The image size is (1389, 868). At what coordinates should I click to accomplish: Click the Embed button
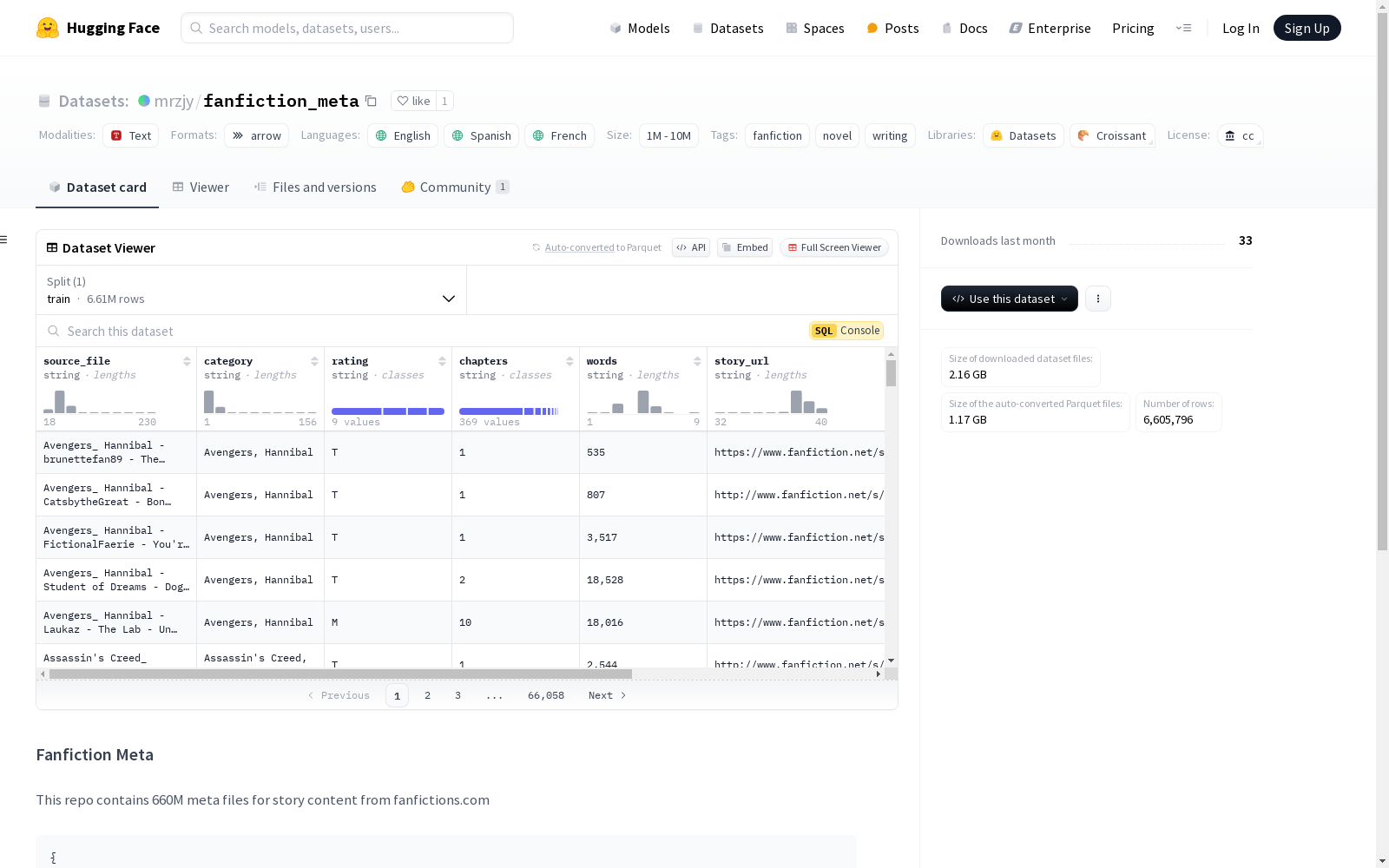coord(745,247)
